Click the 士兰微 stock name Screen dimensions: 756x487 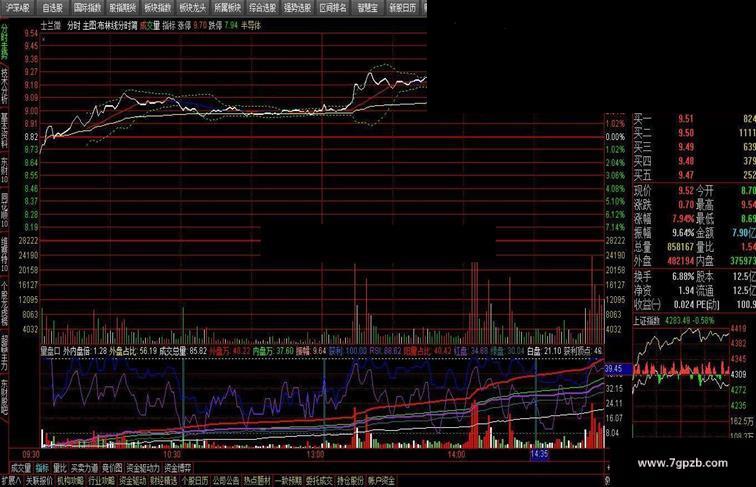pyautogui.click(x=51, y=26)
